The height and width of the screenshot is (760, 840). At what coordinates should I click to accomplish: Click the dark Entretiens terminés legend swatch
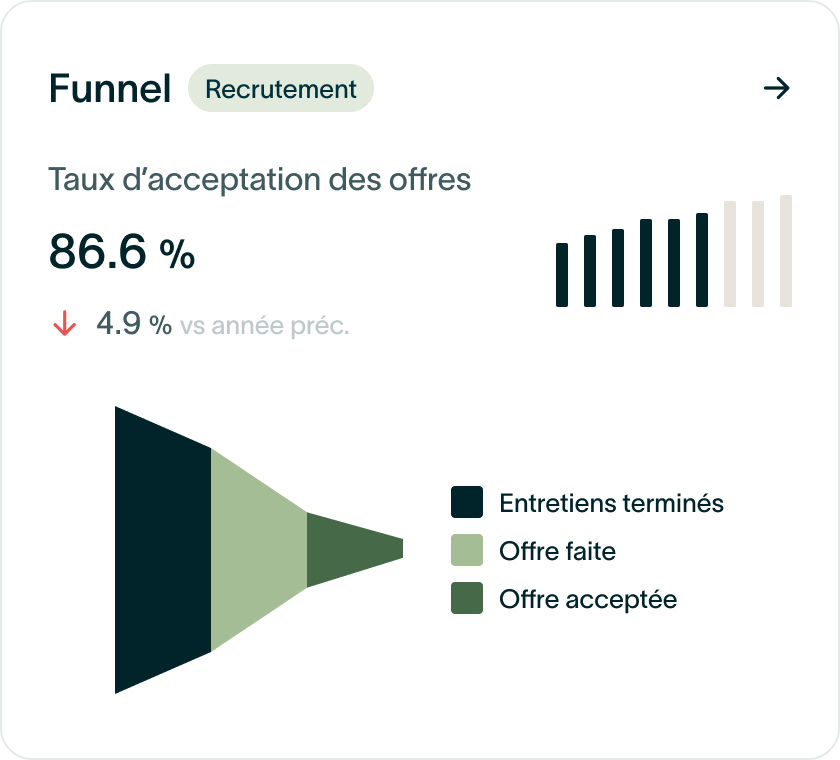(467, 502)
